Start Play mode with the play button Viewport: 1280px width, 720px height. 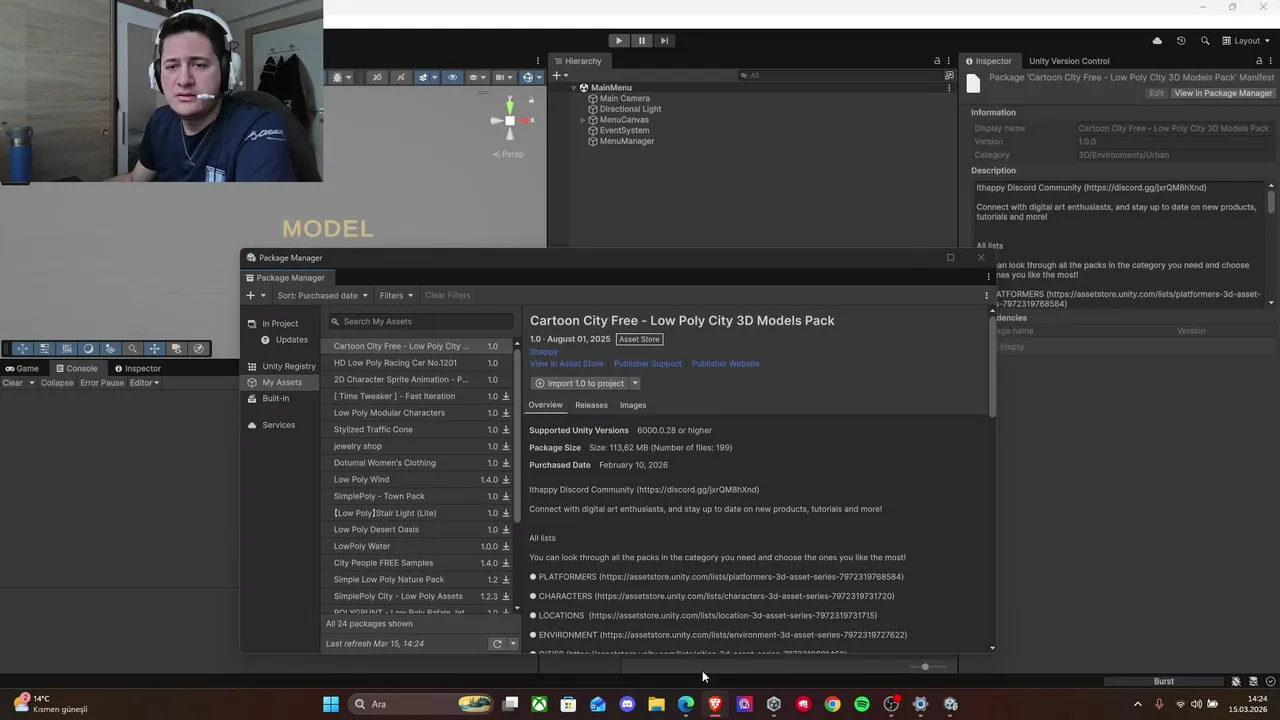(x=619, y=41)
